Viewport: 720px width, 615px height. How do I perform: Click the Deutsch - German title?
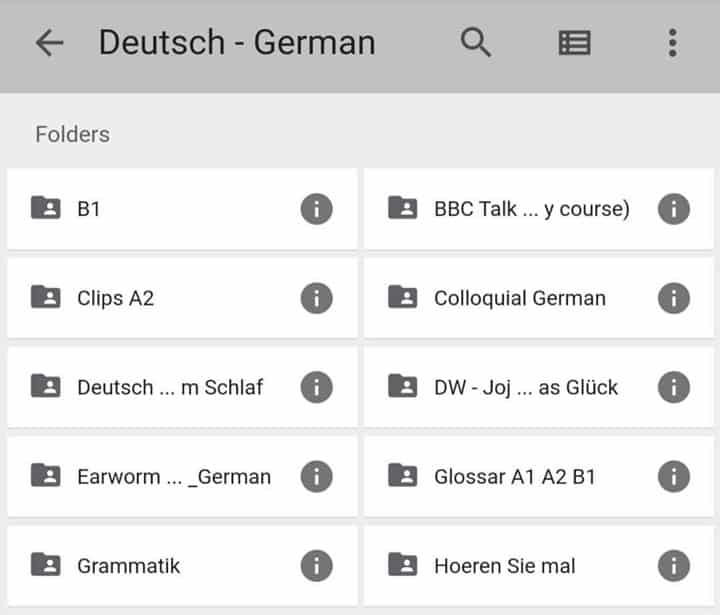[x=237, y=43]
